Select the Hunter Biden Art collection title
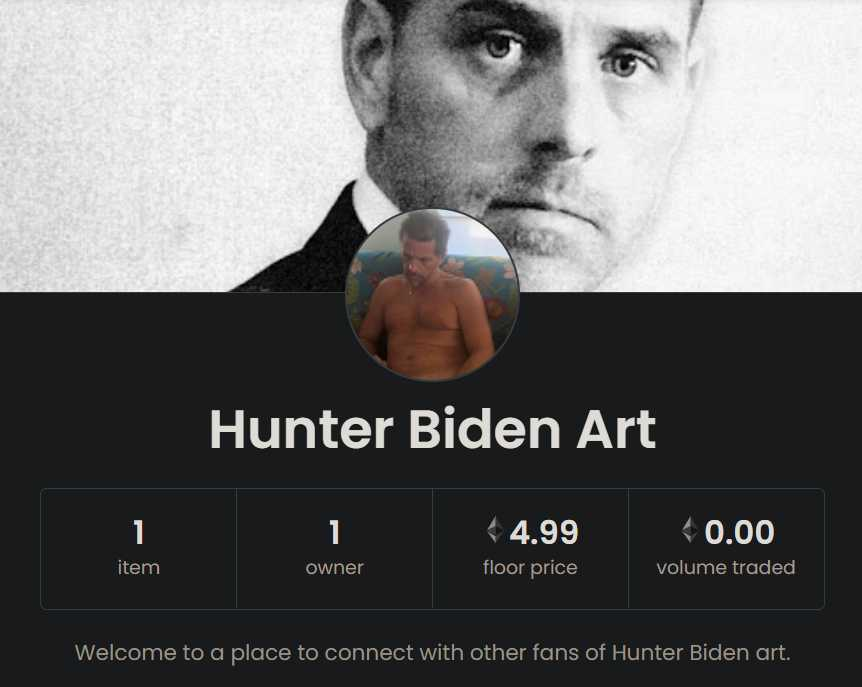The height and width of the screenshot is (687, 862). pos(433,429)
